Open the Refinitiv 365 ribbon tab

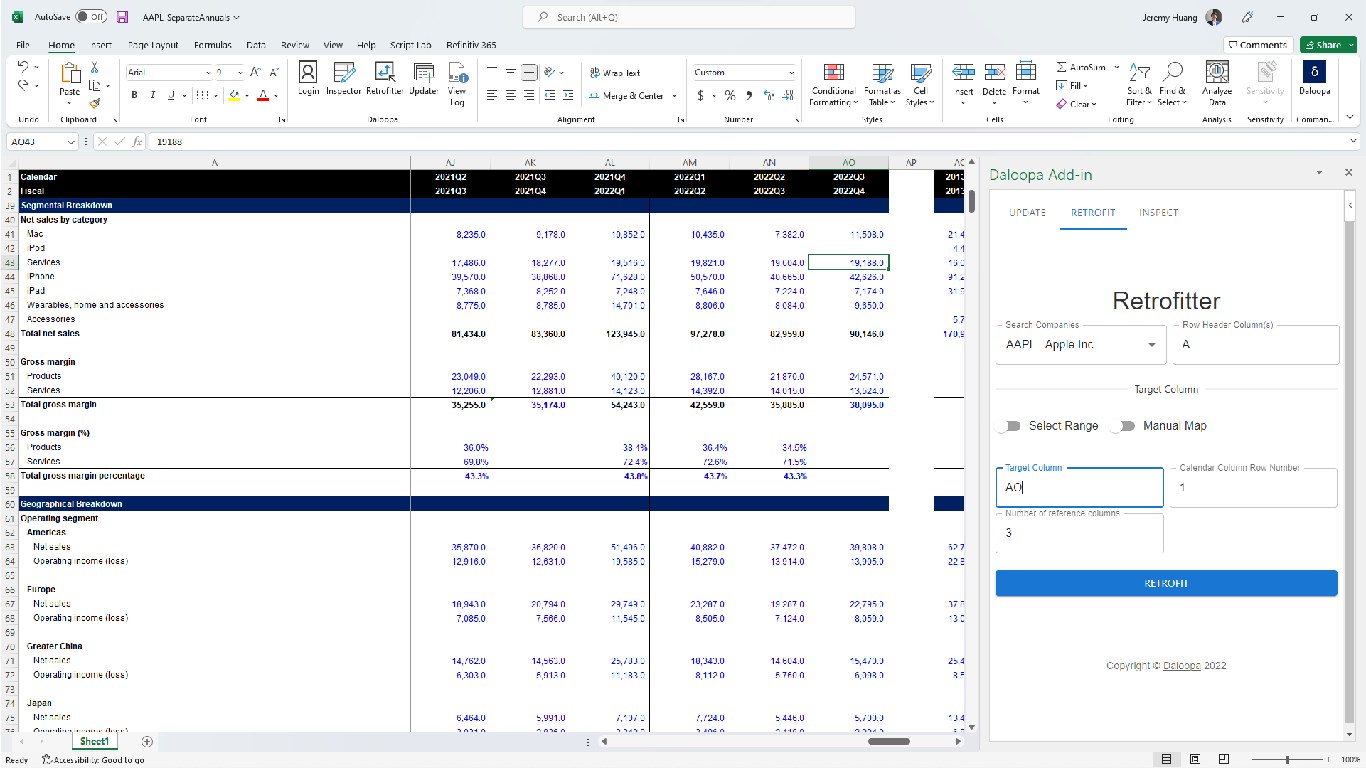pos(471,45)
